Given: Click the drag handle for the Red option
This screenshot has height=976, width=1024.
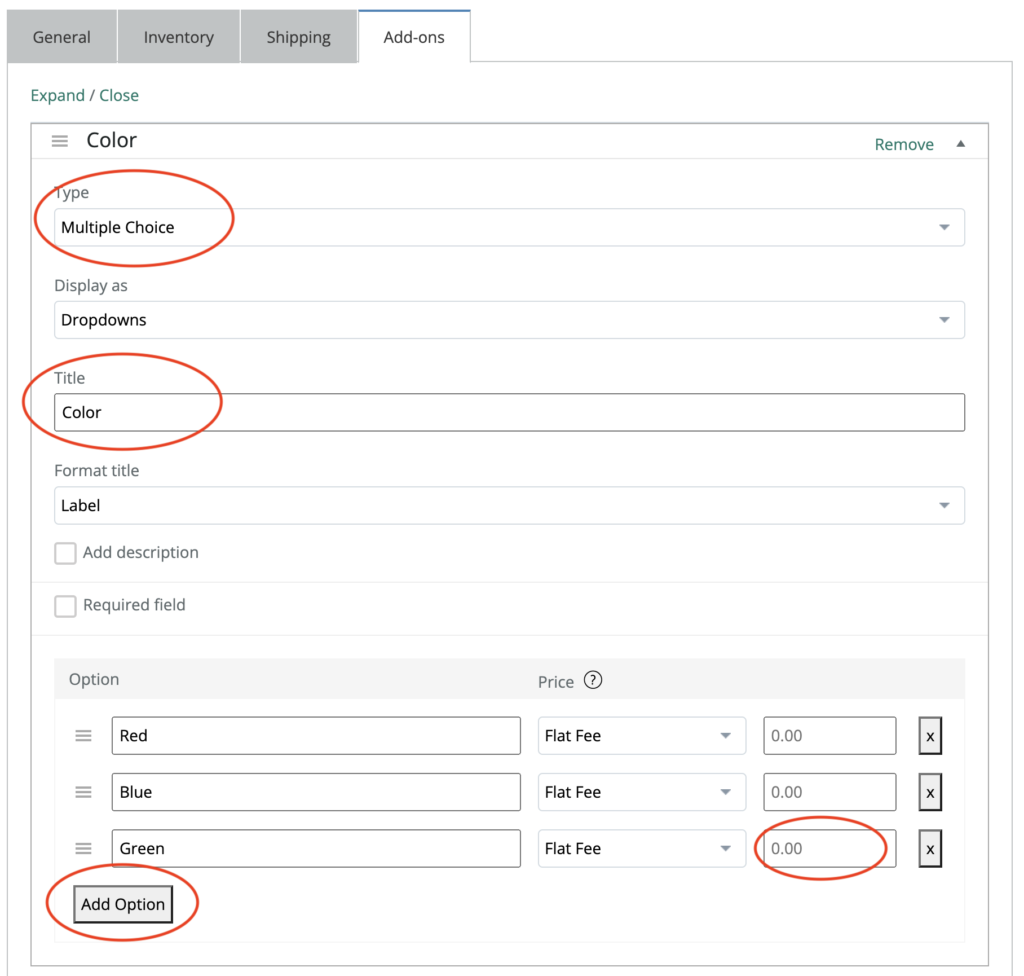Looking at the screenshot, I should [x=84, y=736].
